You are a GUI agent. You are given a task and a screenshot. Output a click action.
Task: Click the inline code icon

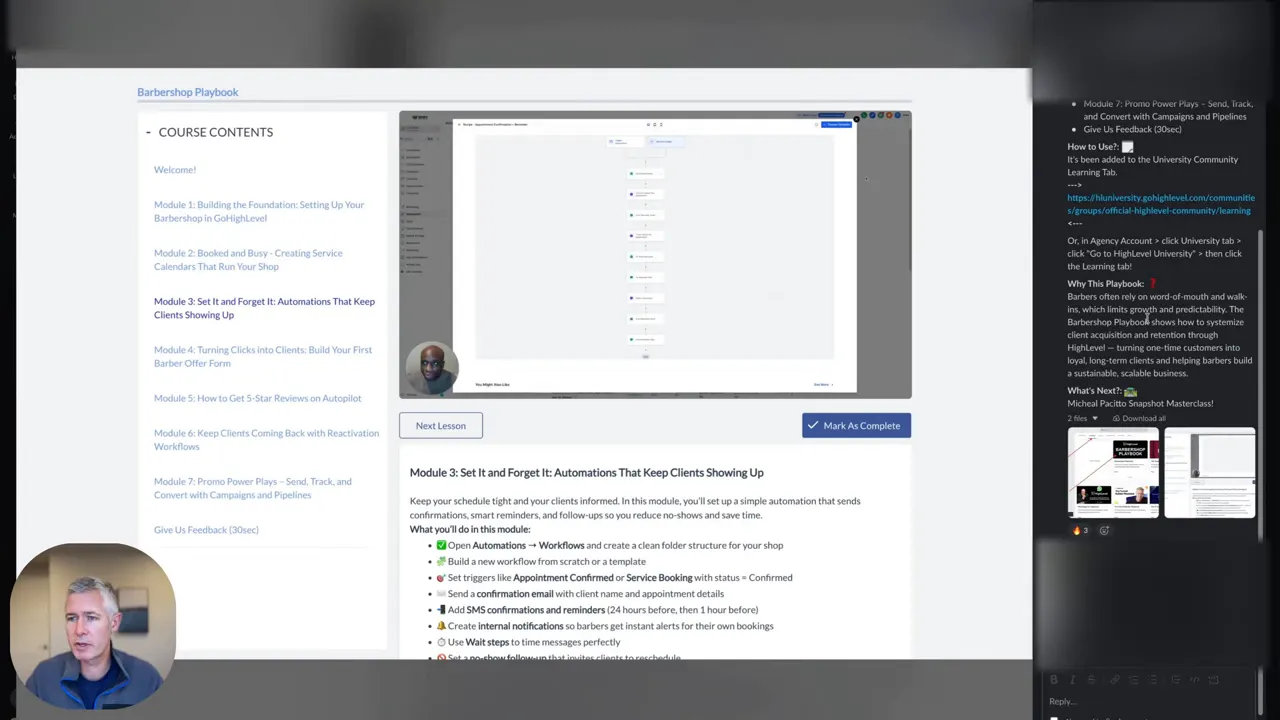[1195, 680]
